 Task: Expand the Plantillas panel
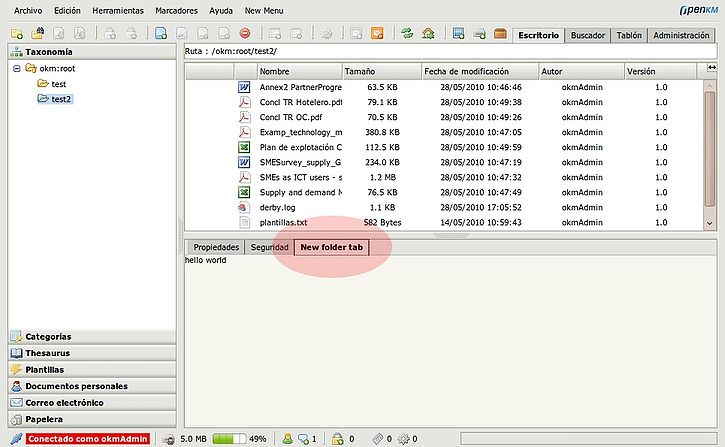92,370
